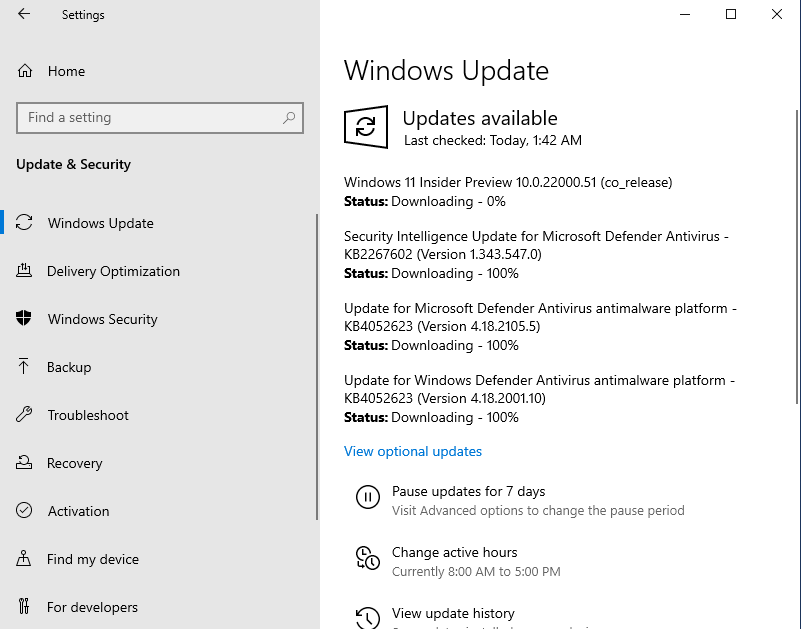Click the Updates available heading
Viewport: 801px width, 629px height.
tap(480, 118)
